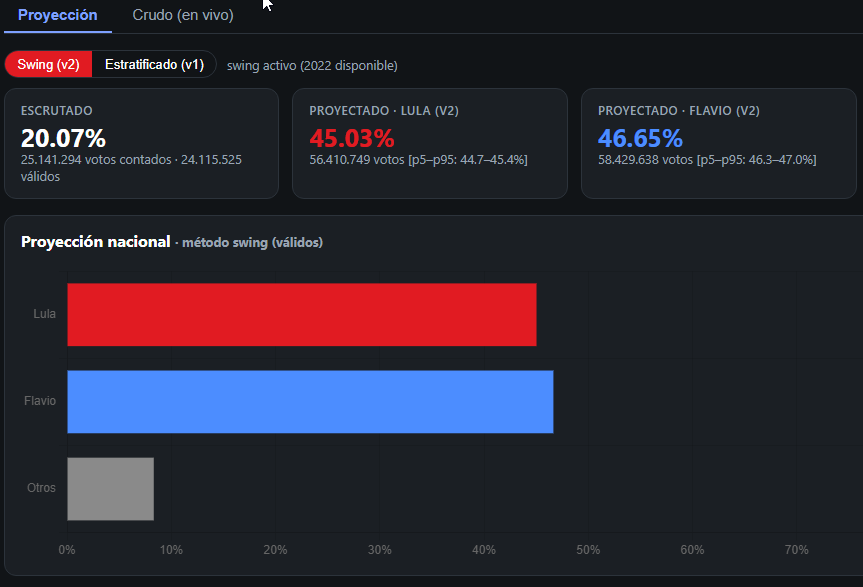Click the 'Proyección nacional' chart title

click(96, 242)
